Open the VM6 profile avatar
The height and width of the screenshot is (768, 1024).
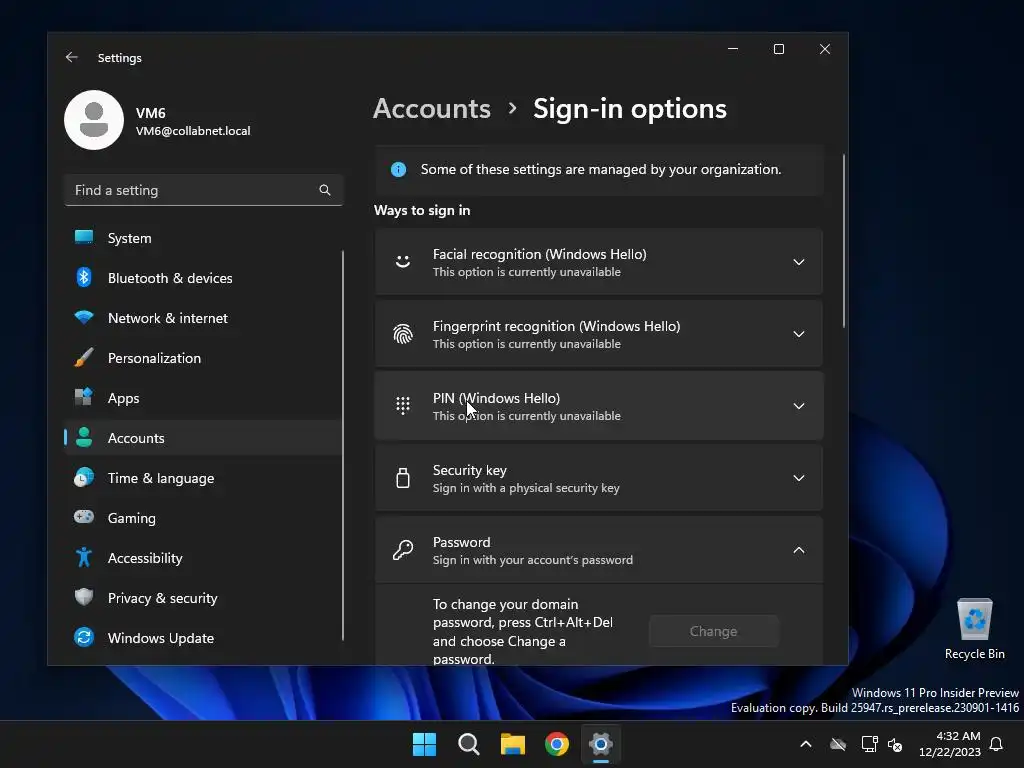(x=94, y=120)
